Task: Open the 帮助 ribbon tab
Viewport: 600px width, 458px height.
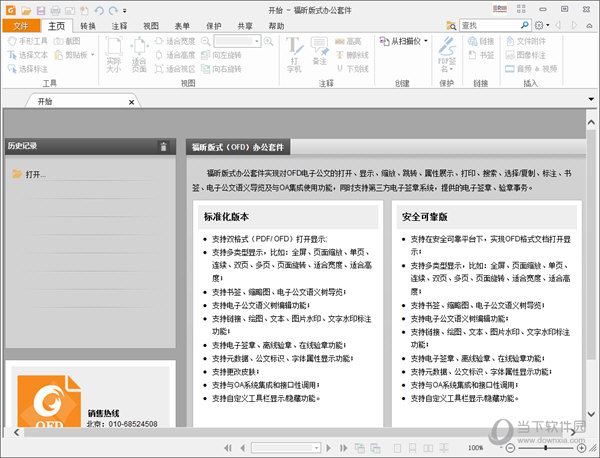Action: point(276,26)
